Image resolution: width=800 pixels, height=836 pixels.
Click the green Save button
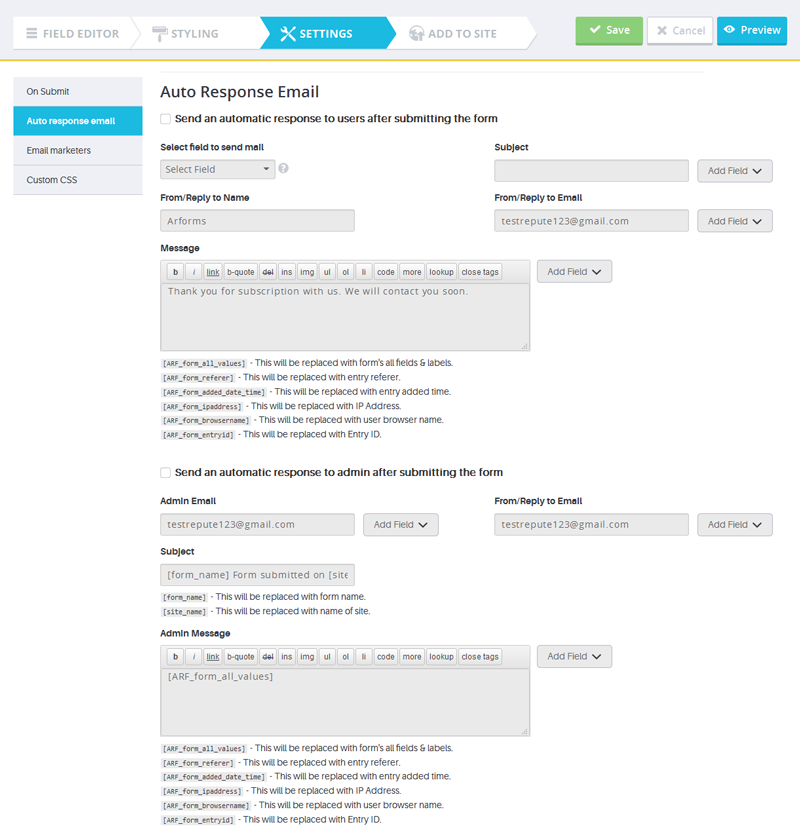point(609,30)
